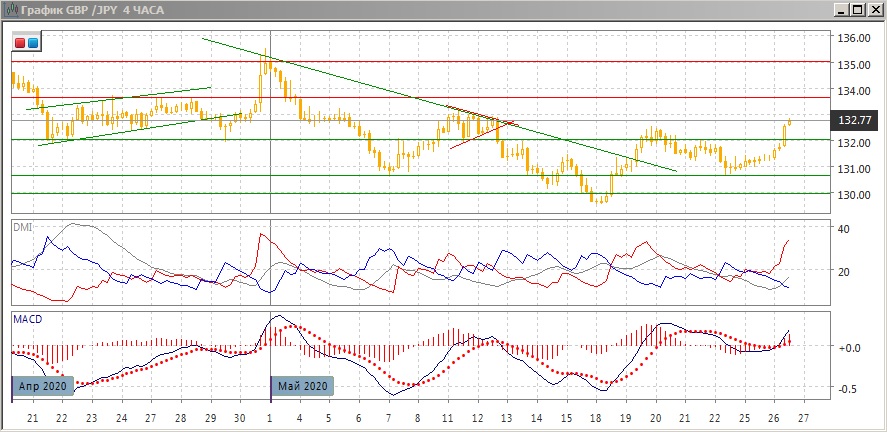Click the current price label 132.77
Image resolution: width=887 pixels, height=432 pixels.
point(854,120)
